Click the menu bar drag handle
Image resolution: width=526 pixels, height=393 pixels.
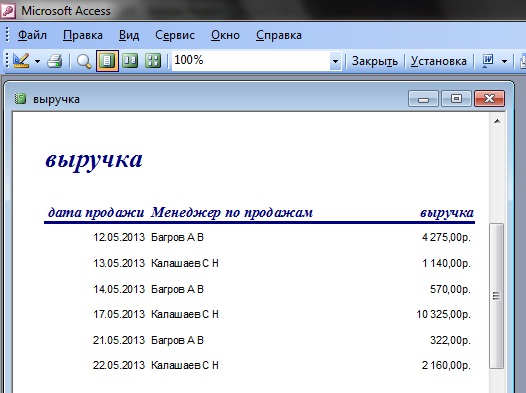pyautogui.click(x=7, y=35)
